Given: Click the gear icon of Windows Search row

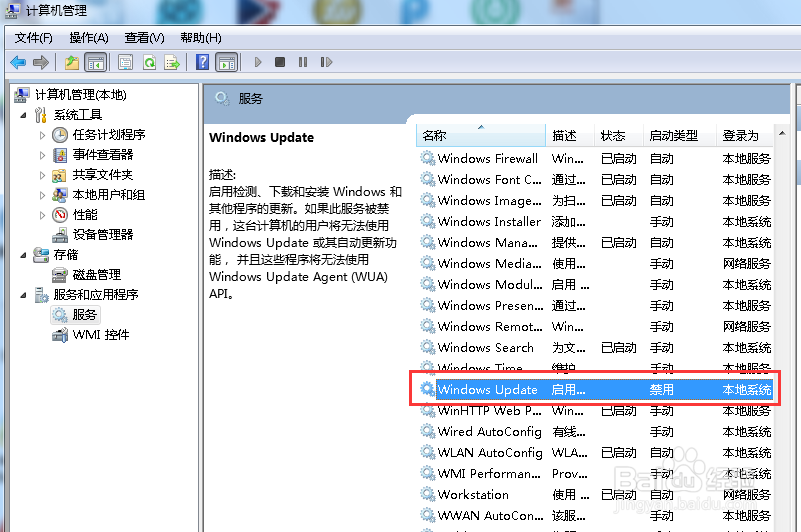Looking at the screenshot, I should (427, 348).
